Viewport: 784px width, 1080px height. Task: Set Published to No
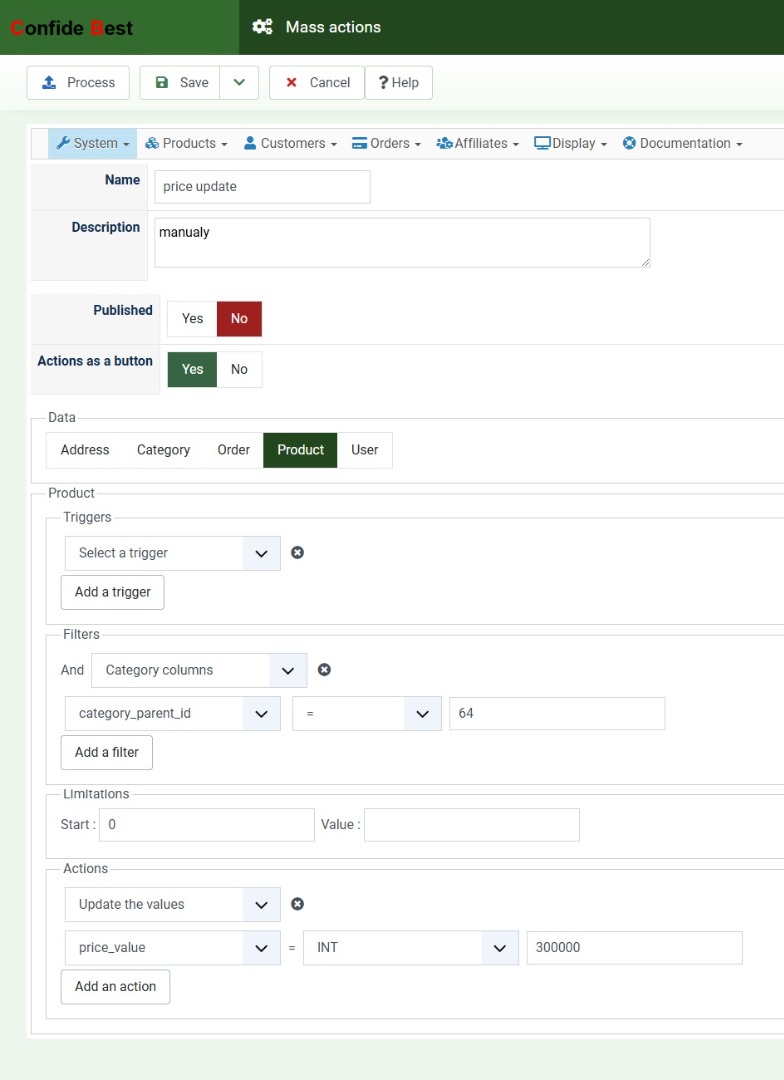[x=239, y=318]
